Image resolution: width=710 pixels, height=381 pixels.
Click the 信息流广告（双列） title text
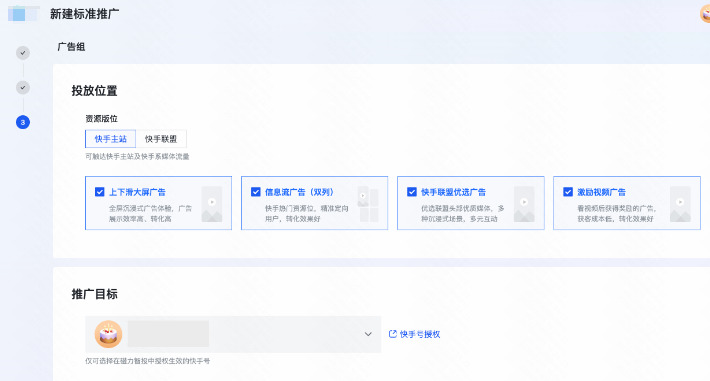[x=299, y=192]
